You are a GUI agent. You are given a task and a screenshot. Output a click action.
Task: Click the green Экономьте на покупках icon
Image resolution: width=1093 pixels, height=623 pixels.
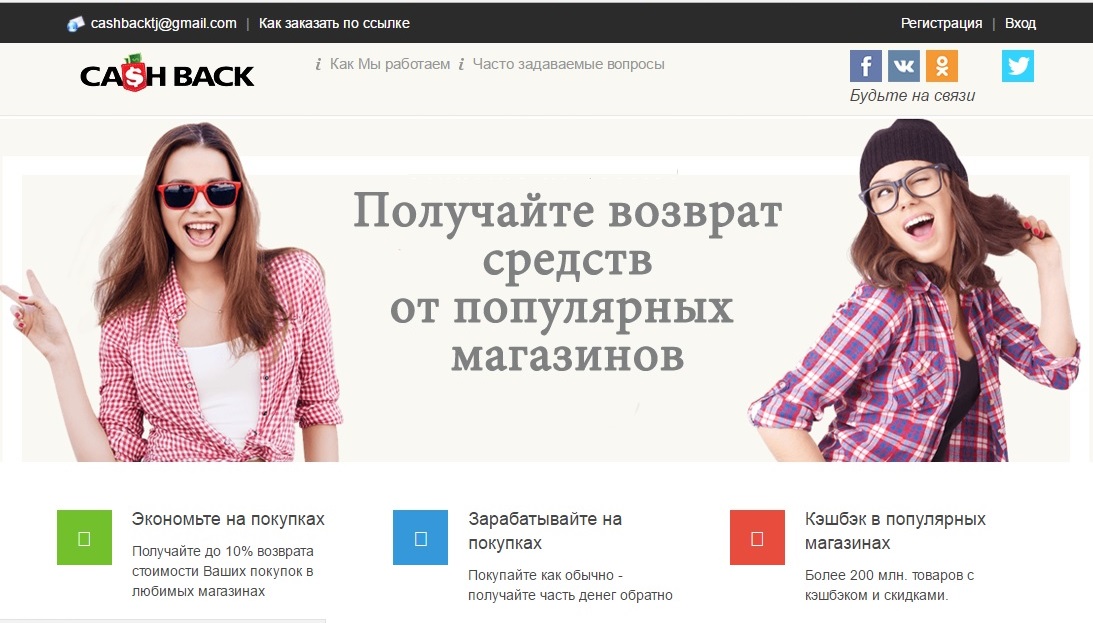[x=84, y=538]
